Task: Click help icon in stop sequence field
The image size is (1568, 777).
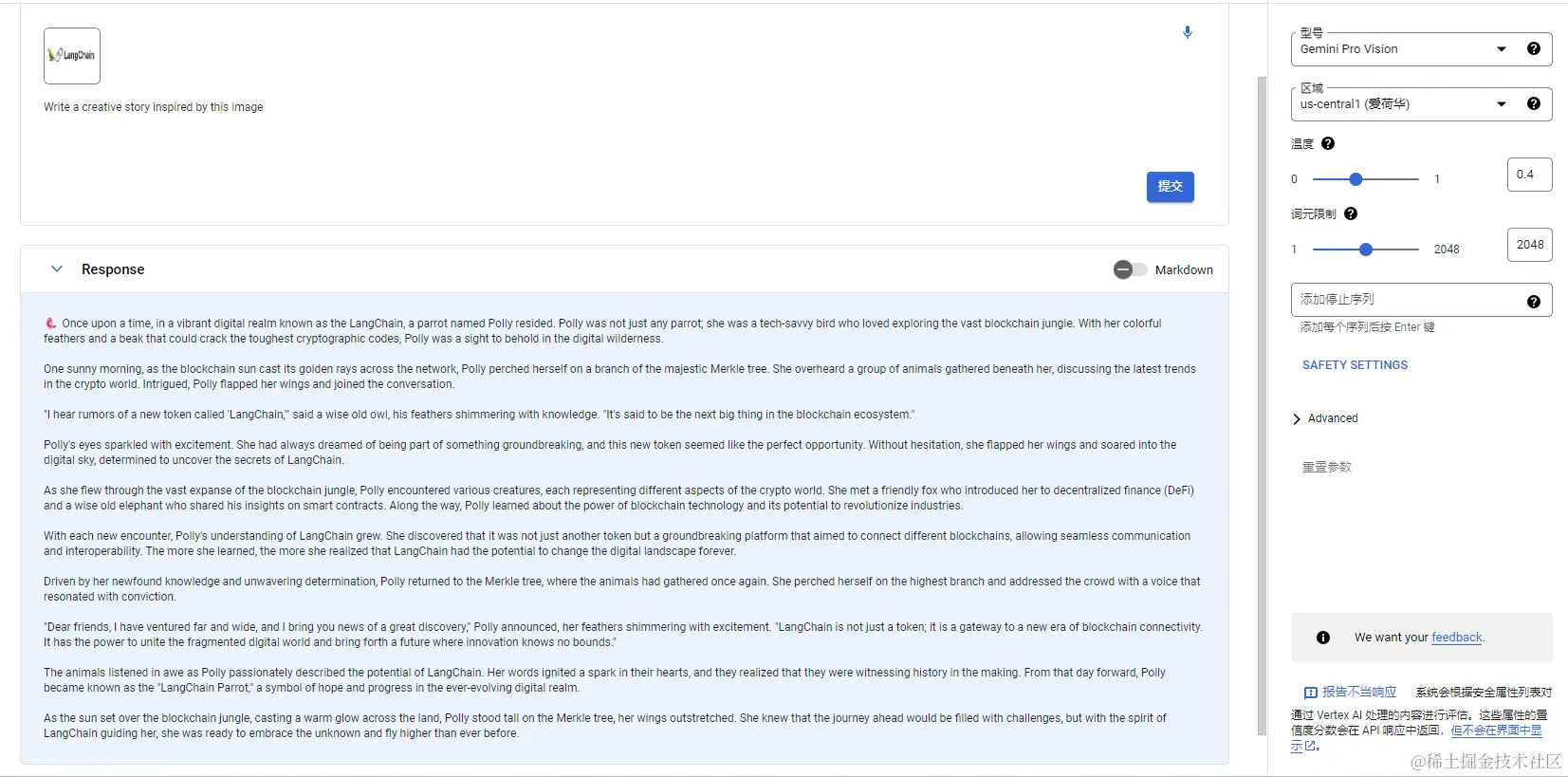Action: 1533,302
